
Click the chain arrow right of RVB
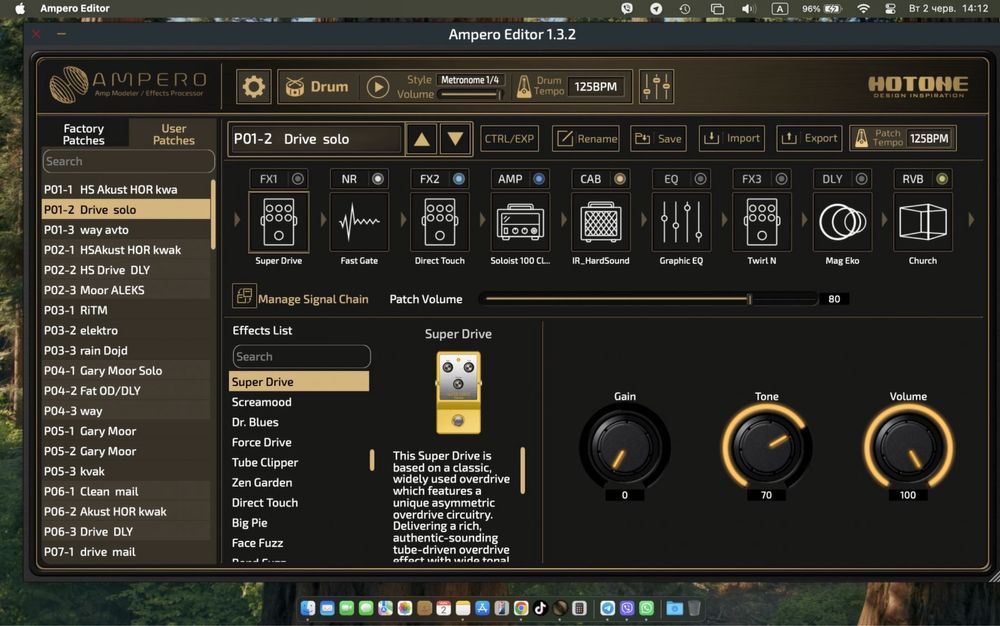[971, 220]
